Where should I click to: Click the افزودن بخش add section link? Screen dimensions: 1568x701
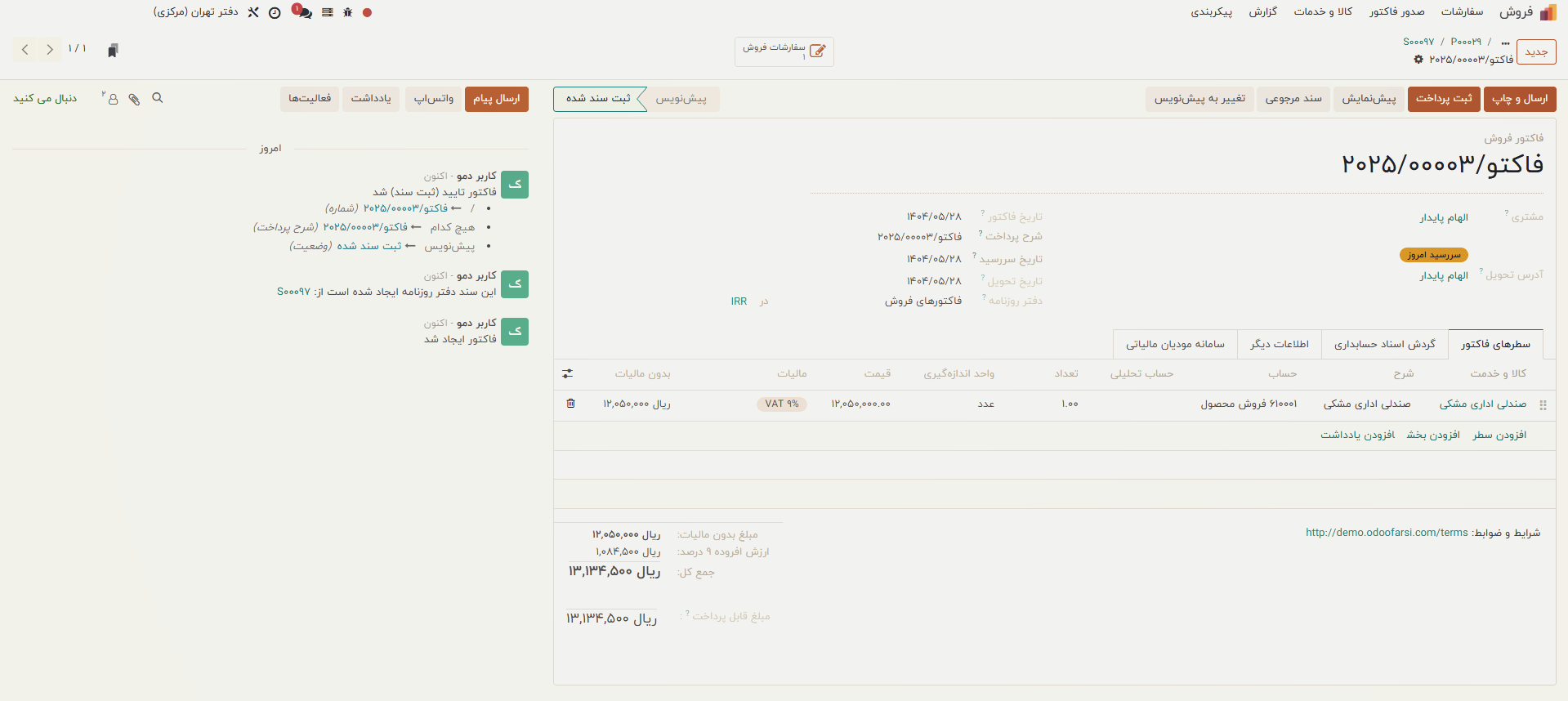(x=1433, y=435)
